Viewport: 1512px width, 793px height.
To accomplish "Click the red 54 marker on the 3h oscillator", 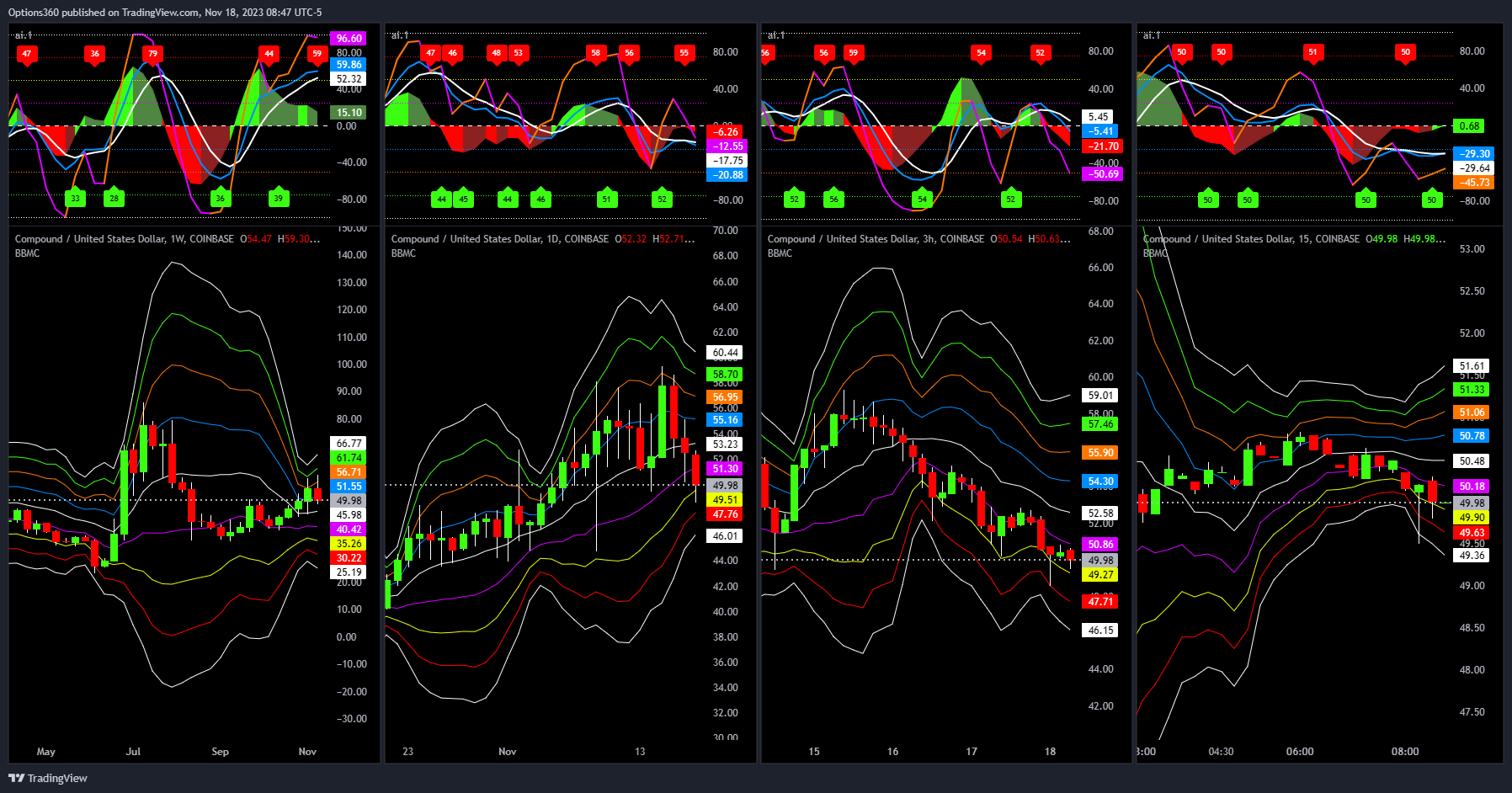I will coord(981,53).
